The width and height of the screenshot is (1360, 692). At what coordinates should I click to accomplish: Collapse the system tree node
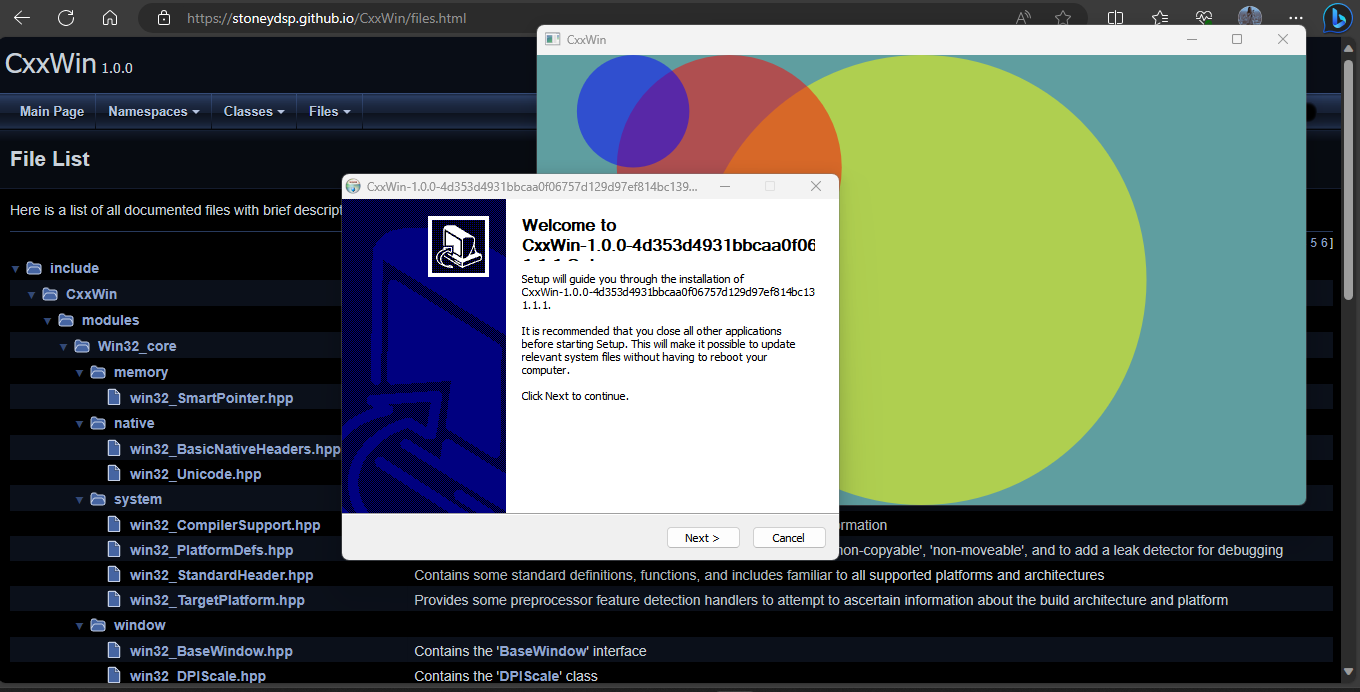80,500
